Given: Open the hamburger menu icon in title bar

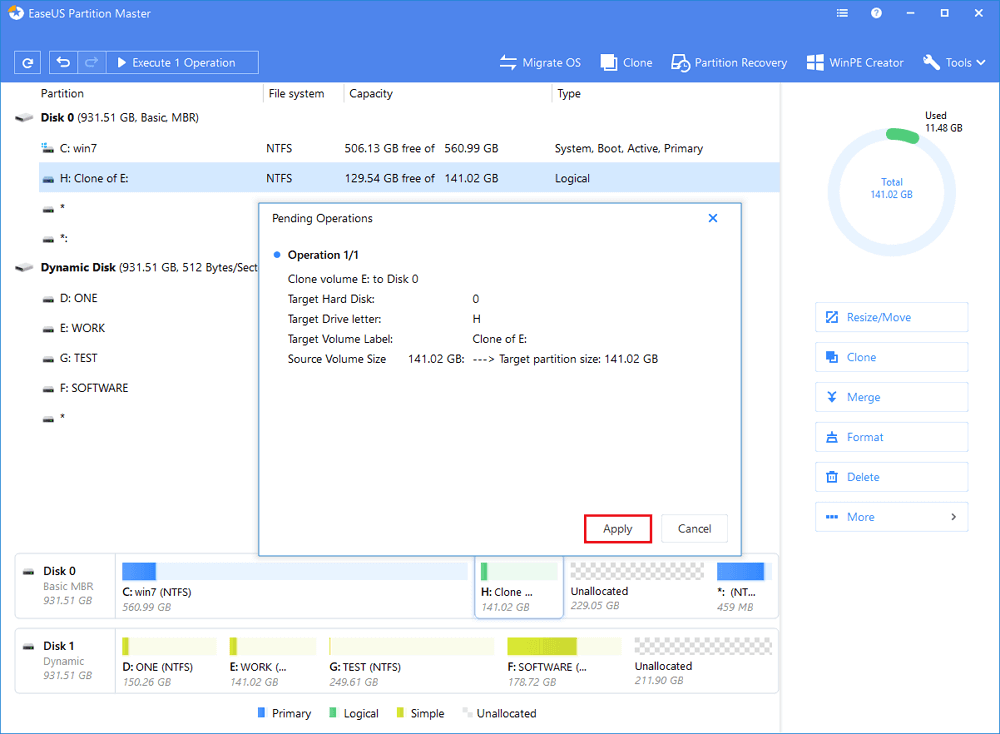Looking at the screenshot, I should tap(842, 13).
